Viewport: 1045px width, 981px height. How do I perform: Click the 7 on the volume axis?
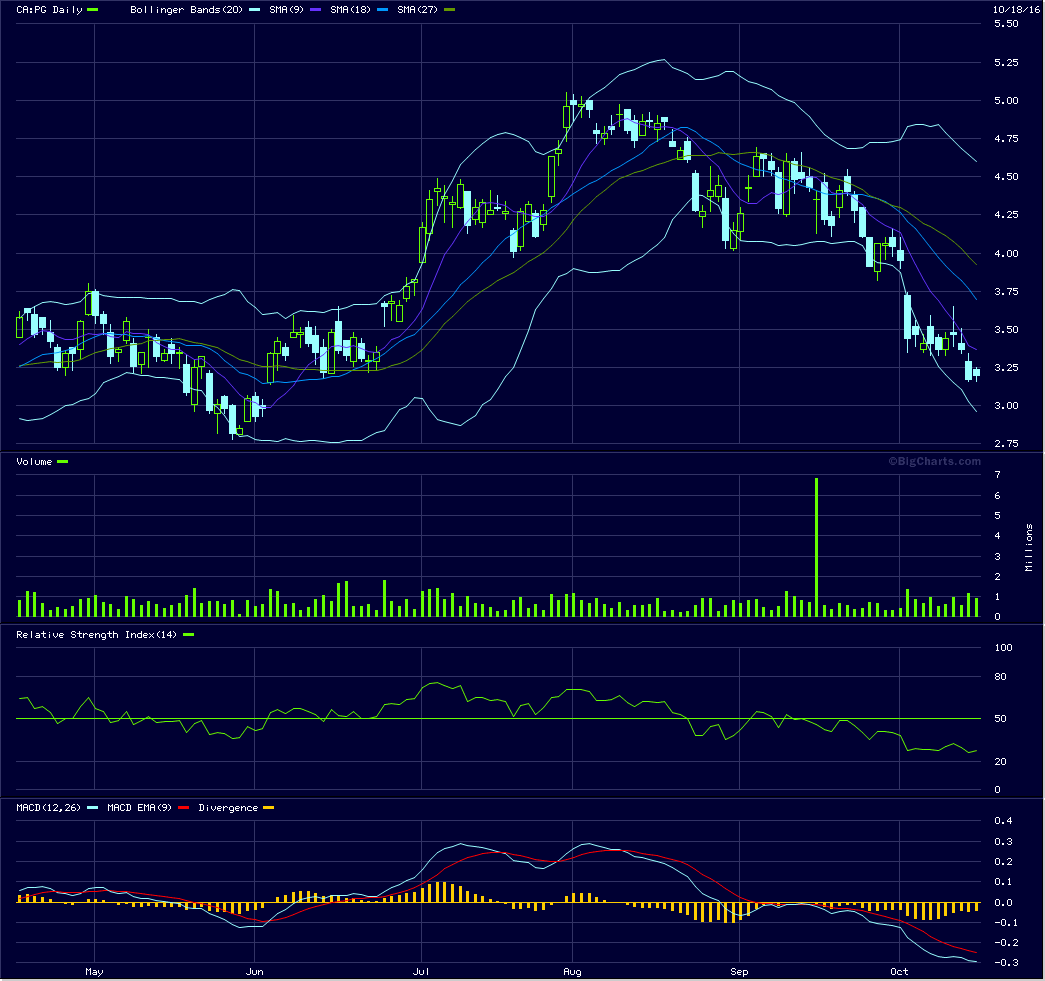click(x=997, y=475)
